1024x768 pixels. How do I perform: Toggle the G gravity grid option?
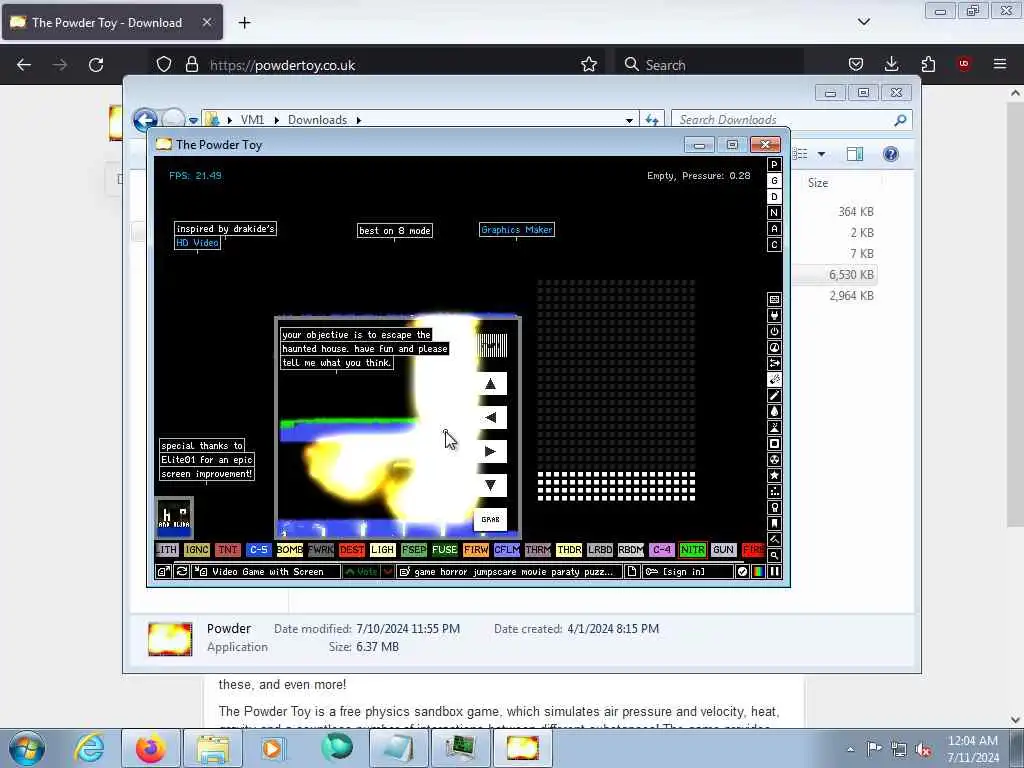click(774, 180)
